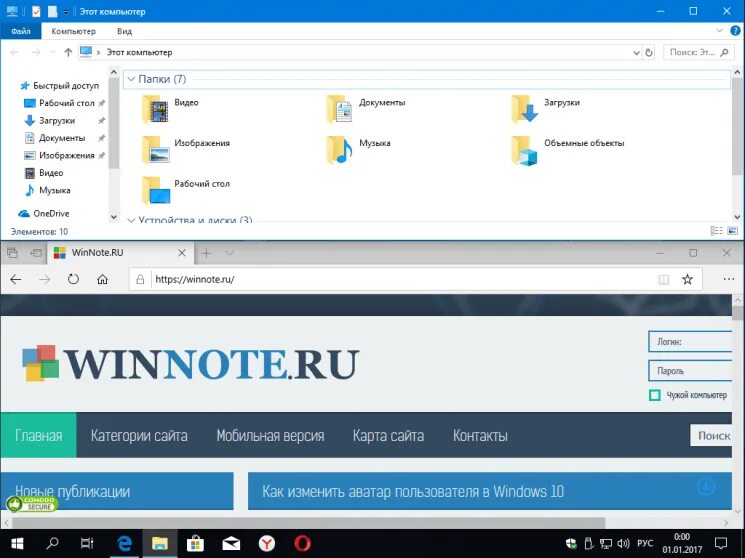Click the Explorer forward arrow
Image resolution: width=745 pixels, height=558 pixels.
coord(36,52)
